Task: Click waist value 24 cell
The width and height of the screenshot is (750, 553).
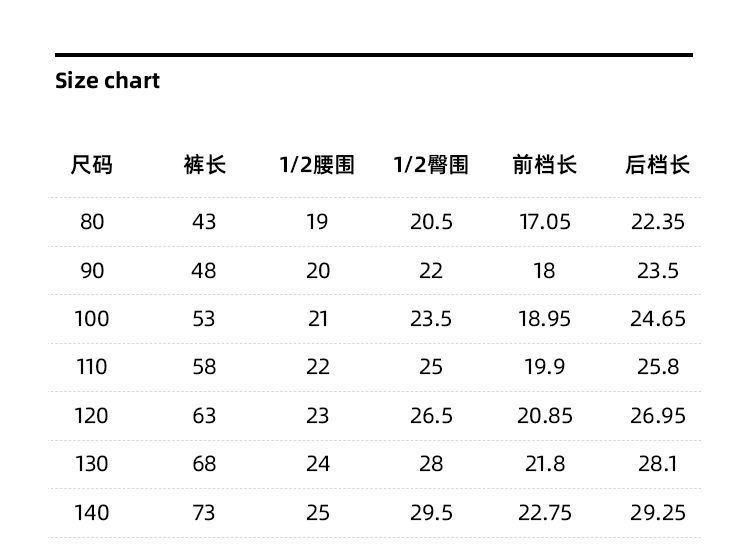Action: pyautogui.click(x=318, y=464)
